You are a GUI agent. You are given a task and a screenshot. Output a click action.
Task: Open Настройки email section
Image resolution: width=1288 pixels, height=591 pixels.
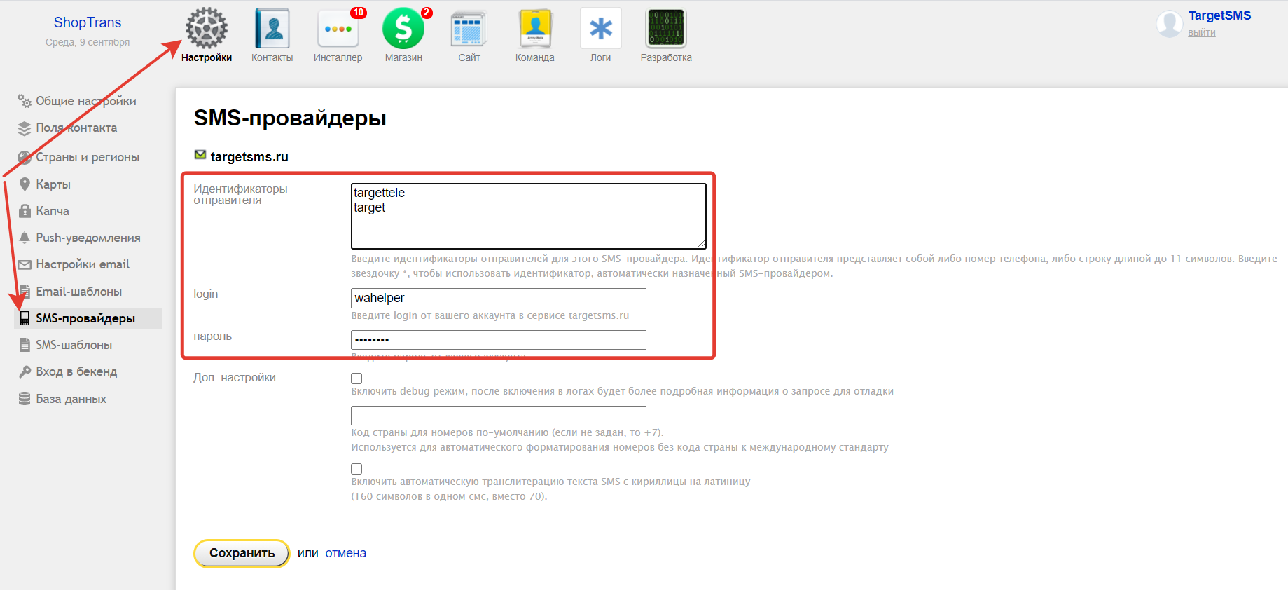pyautogui.click(x=83, y=265)
